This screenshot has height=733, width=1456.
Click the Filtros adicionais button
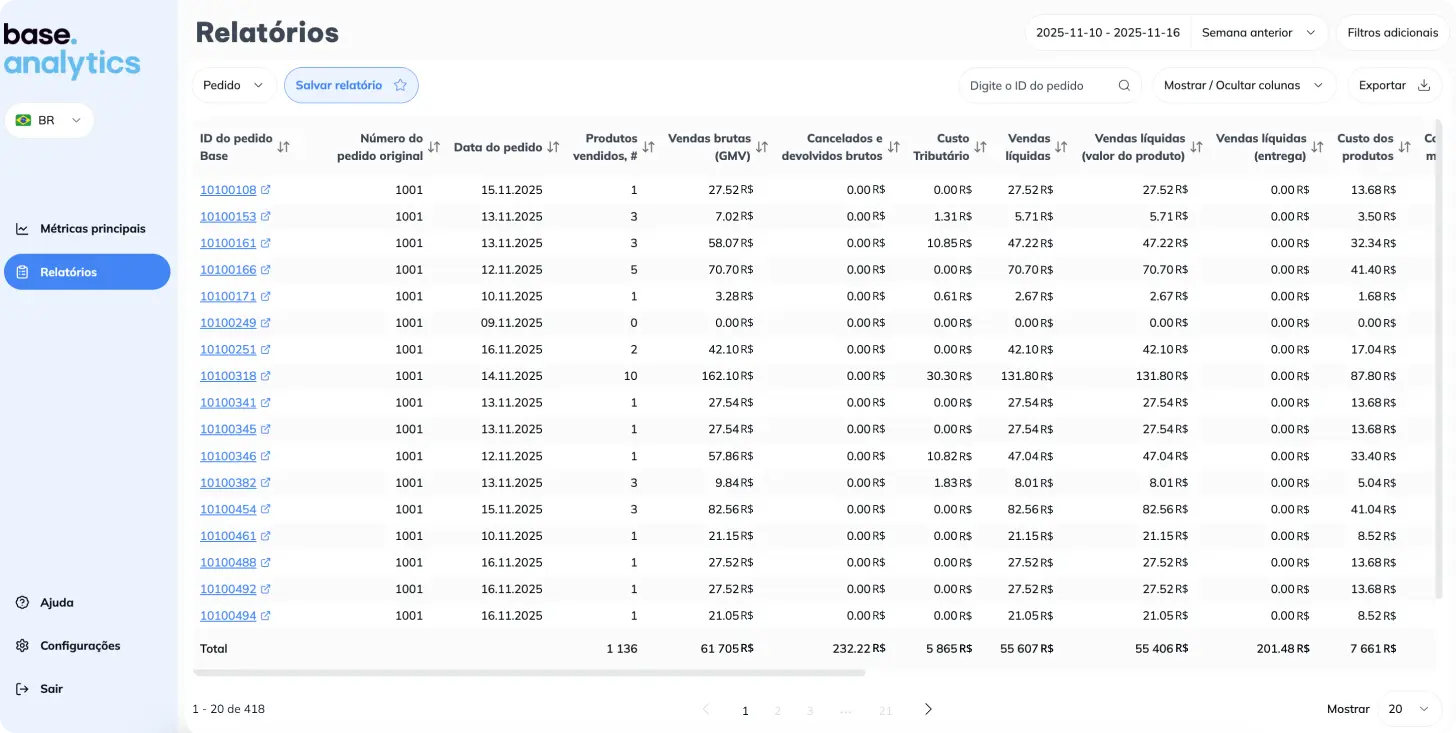pyautogui.click(x=1392, y=33)
